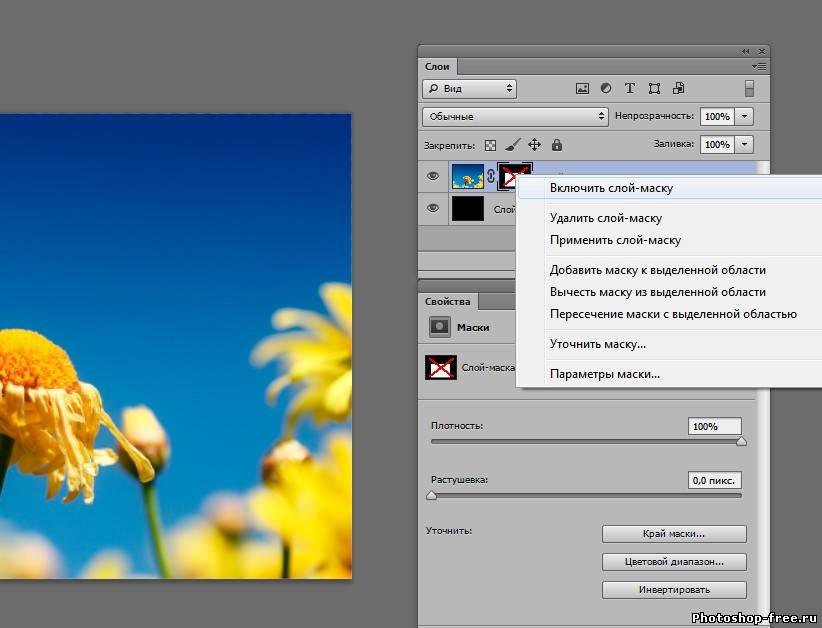Image resolution: width=822 pixels, height=628 pixels.
Task: Hide the top flower layer via eye
Action: pyautogui.click(x=433, y=176)
